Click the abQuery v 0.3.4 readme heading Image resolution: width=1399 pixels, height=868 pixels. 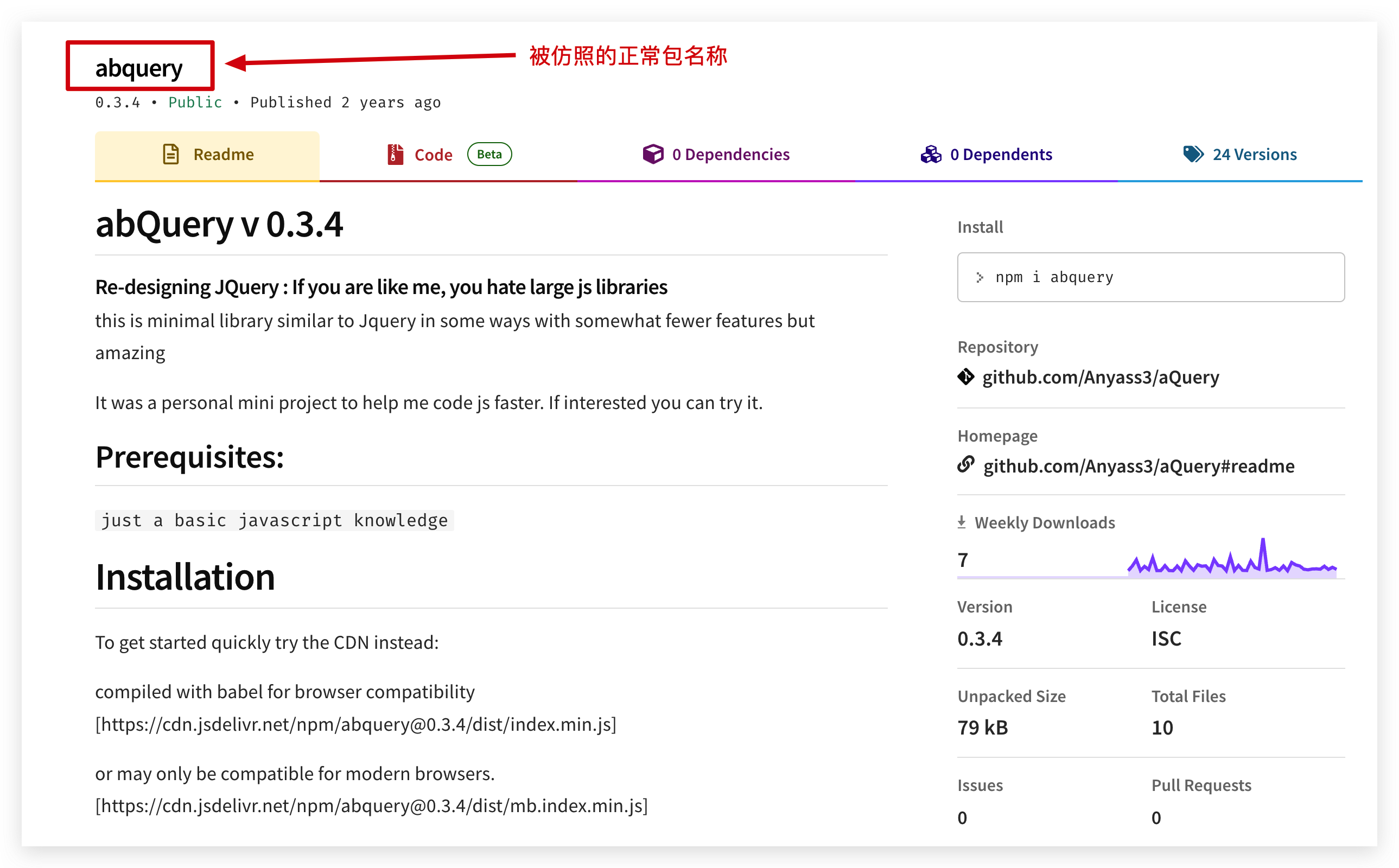click(x=219, y=224)
